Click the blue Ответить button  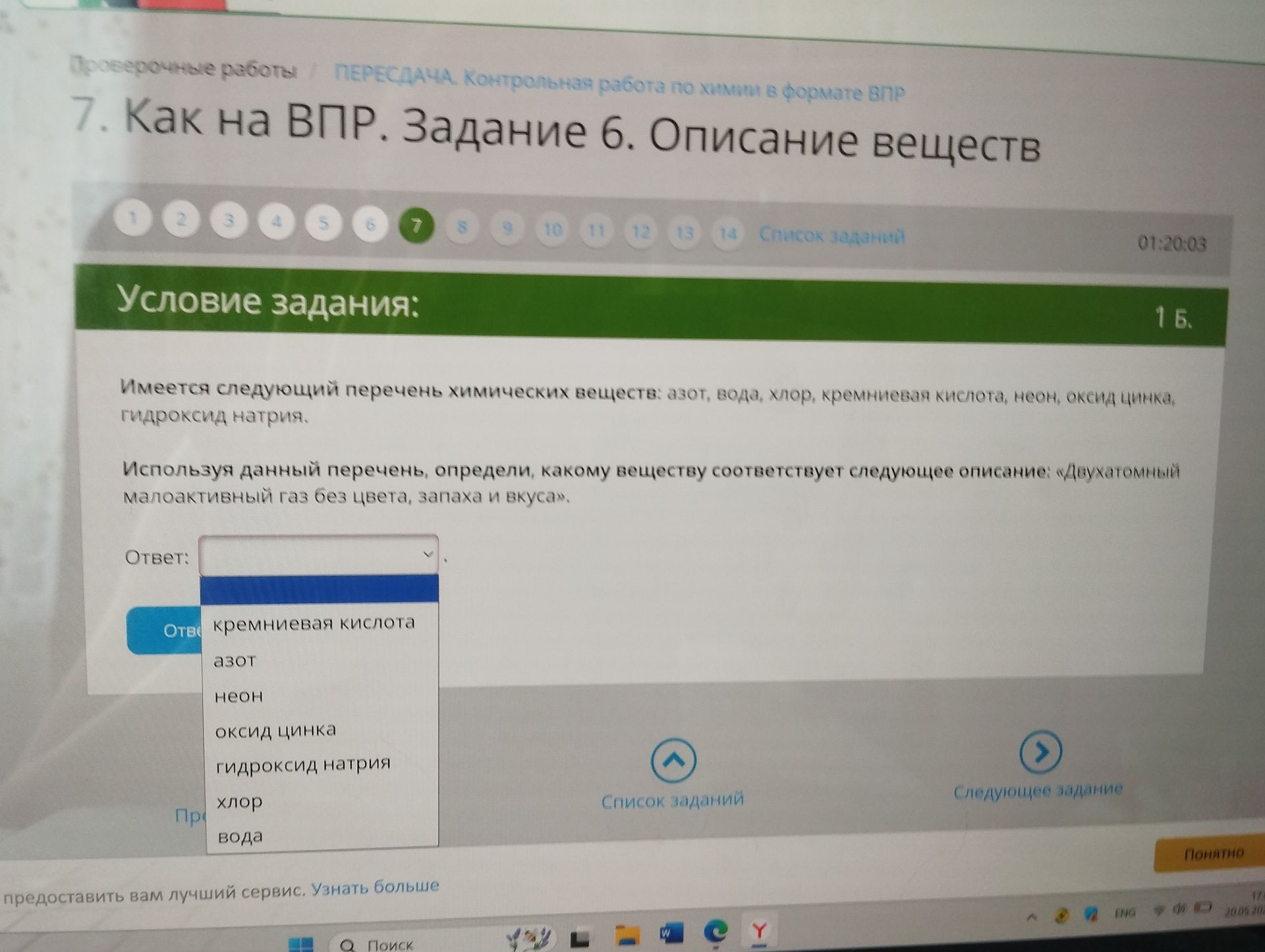[x=166, y=630]
